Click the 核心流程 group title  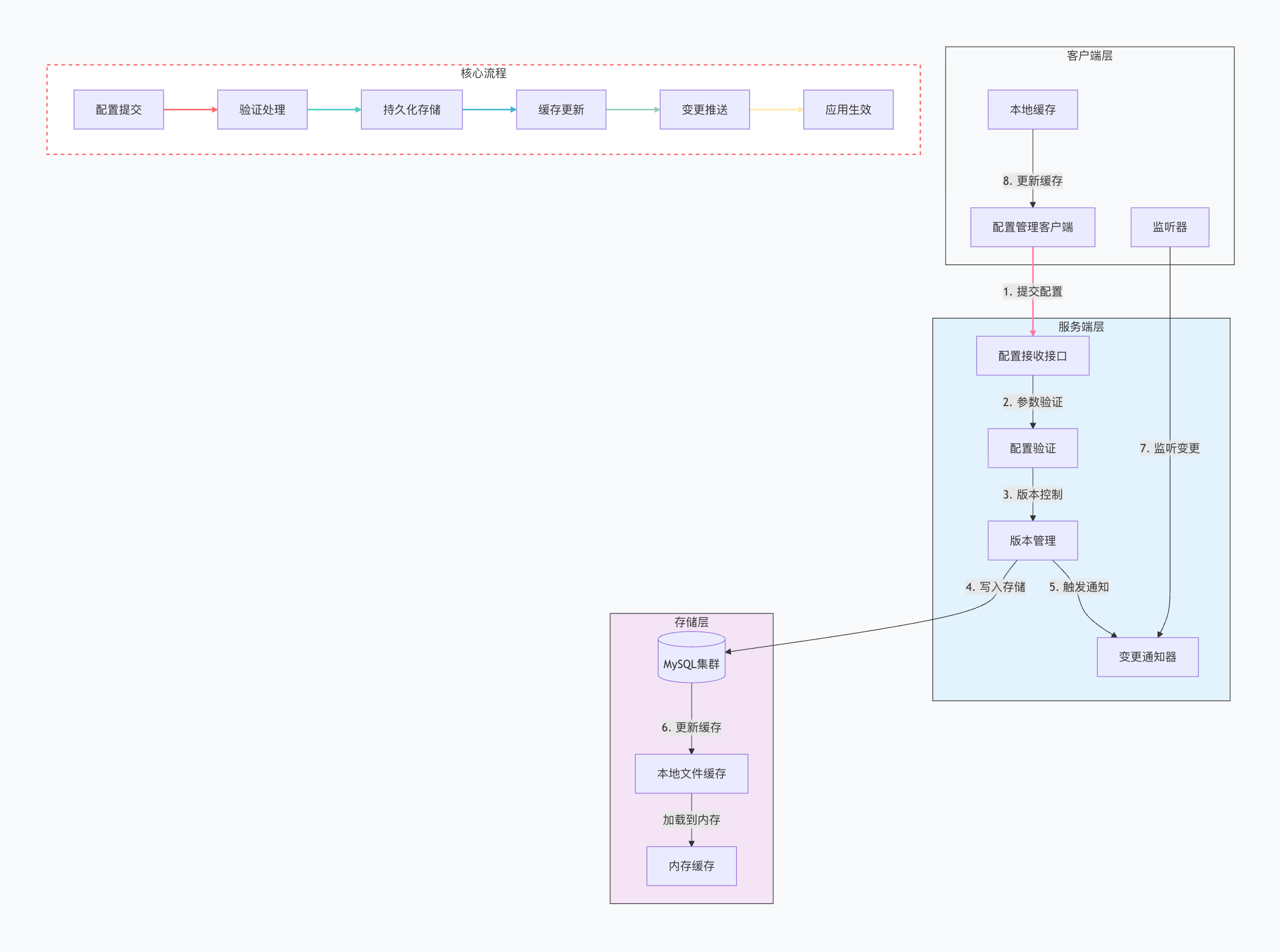click(x=483, y=73)
